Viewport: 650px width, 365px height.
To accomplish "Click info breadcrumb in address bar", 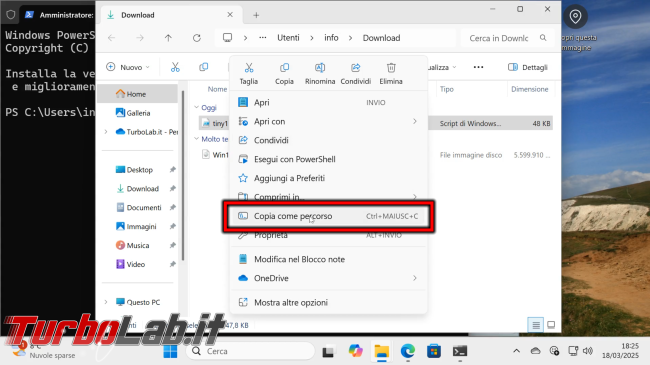I will (331, 38).
